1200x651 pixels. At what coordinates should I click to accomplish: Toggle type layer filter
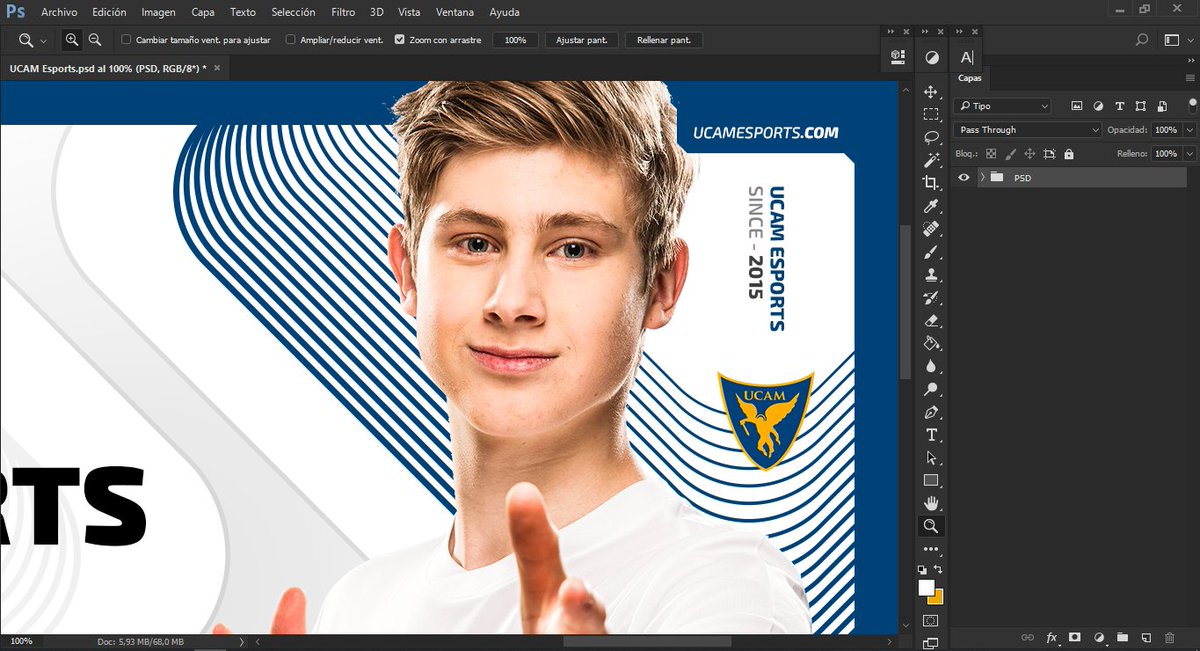[1119, 106]
